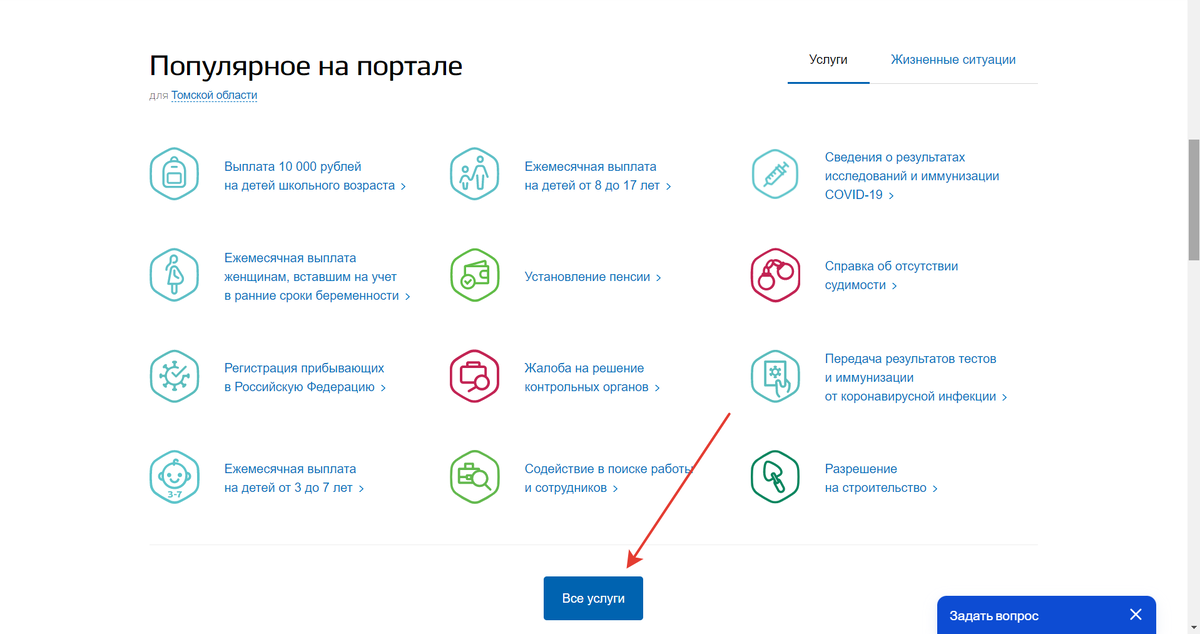Click the school backpack icon

[x=174, y=174]
